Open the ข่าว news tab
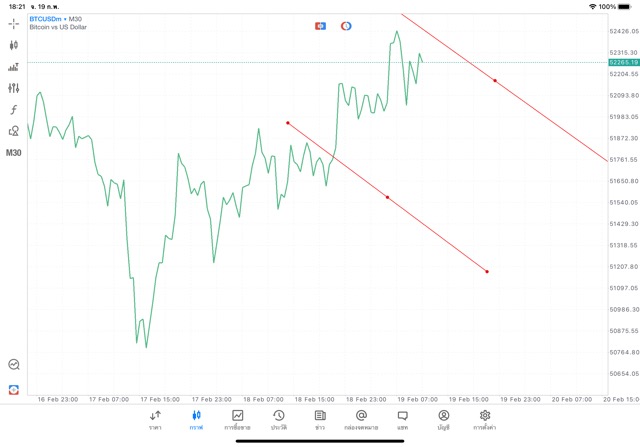Image resolution: width=640 pixels, height=447 pixels. point(320,420)
